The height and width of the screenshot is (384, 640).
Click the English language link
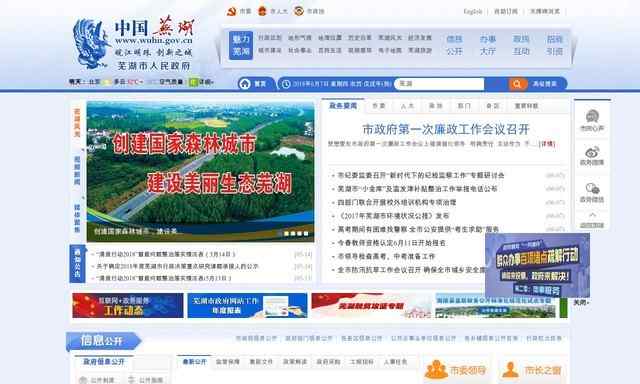(473, 11)
